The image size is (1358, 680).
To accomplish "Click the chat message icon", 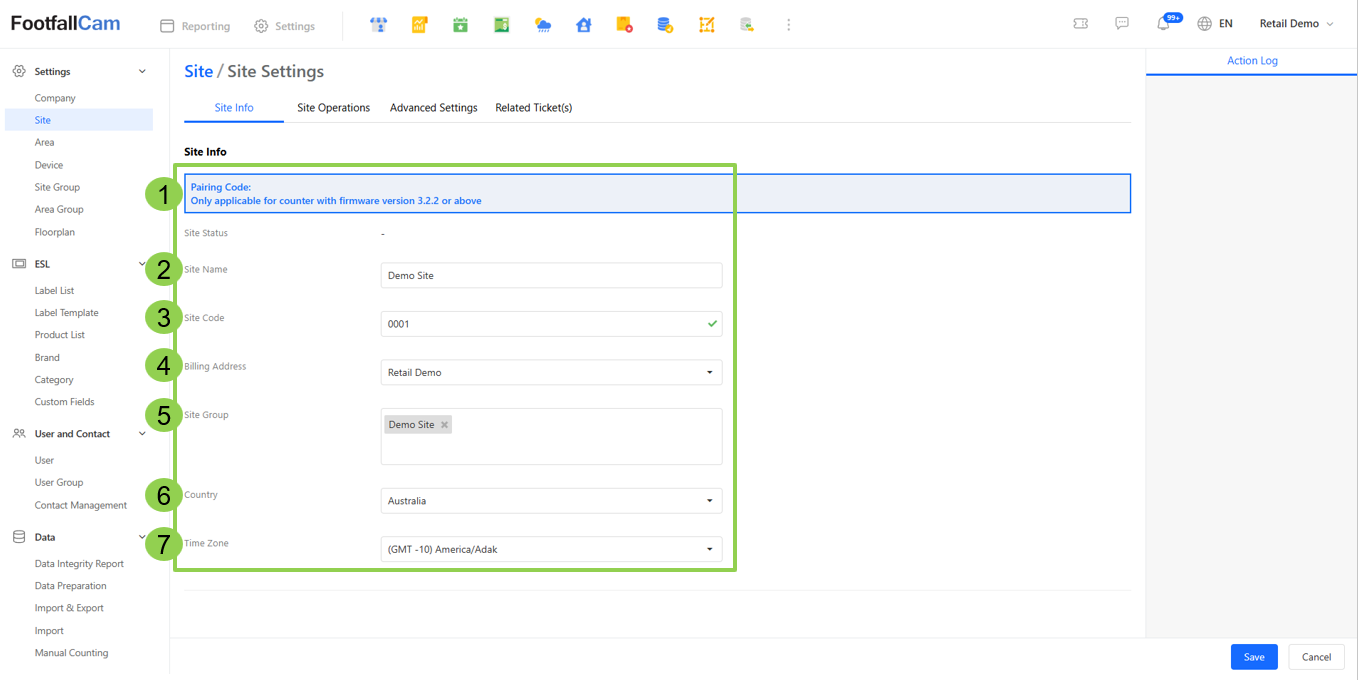I will 1122,24.
